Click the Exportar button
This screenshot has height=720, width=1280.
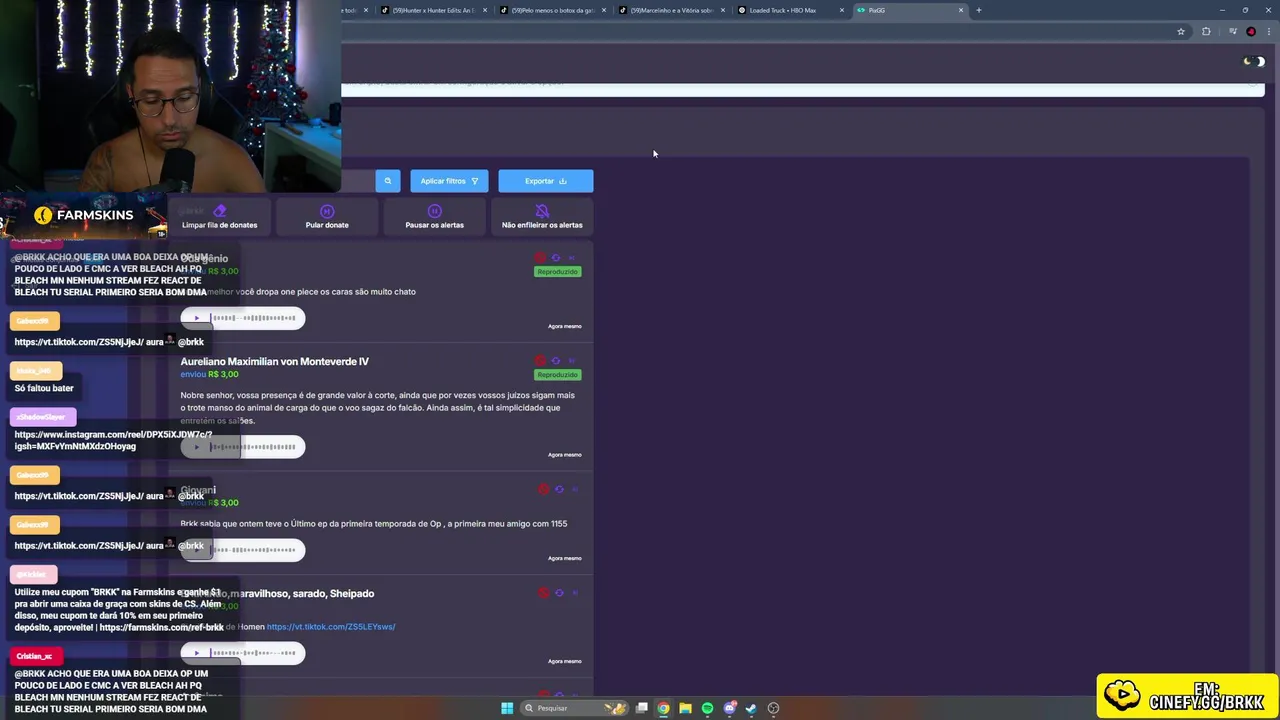point(546,181)
